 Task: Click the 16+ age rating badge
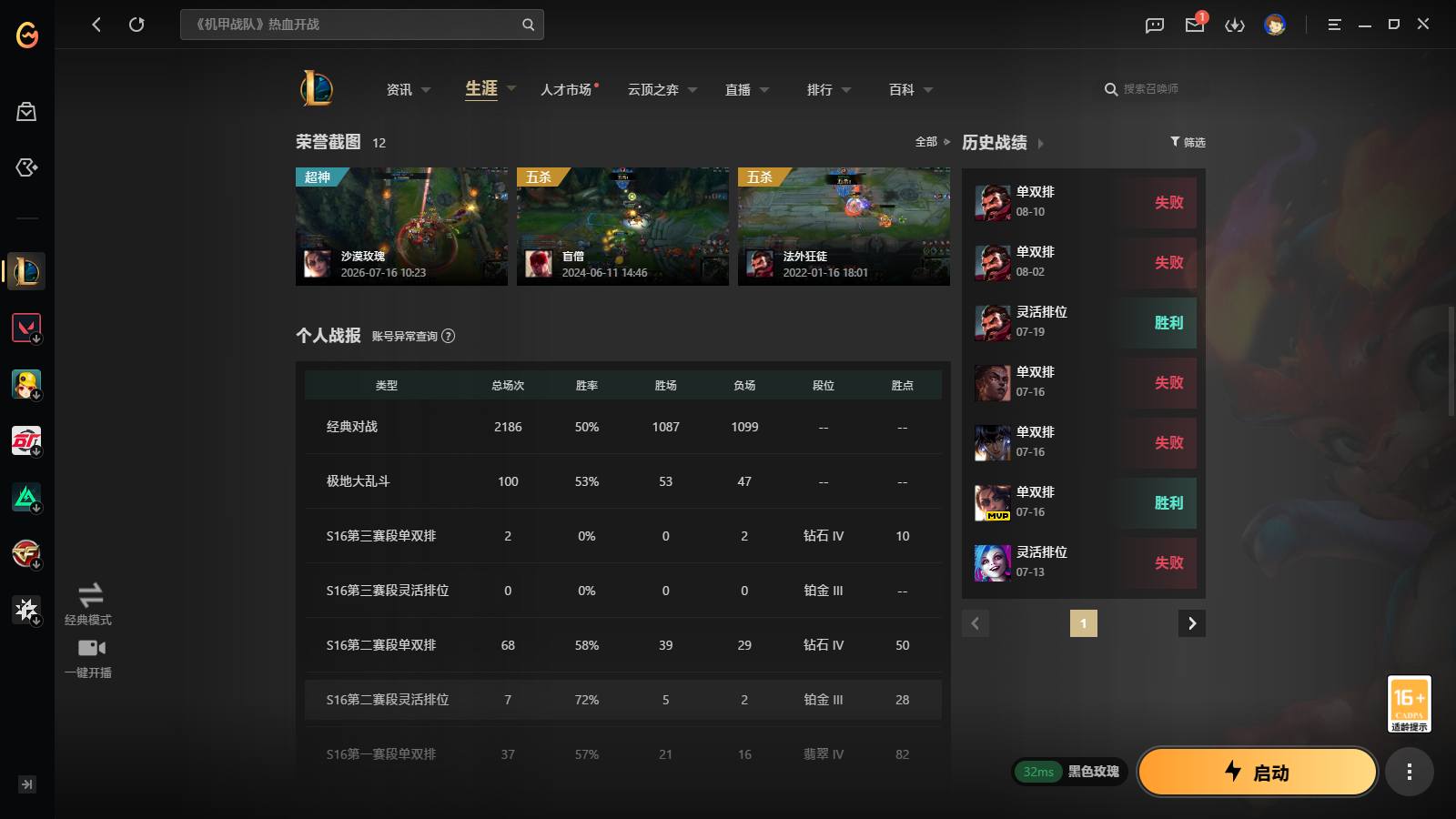click(x=1409, y=703)
